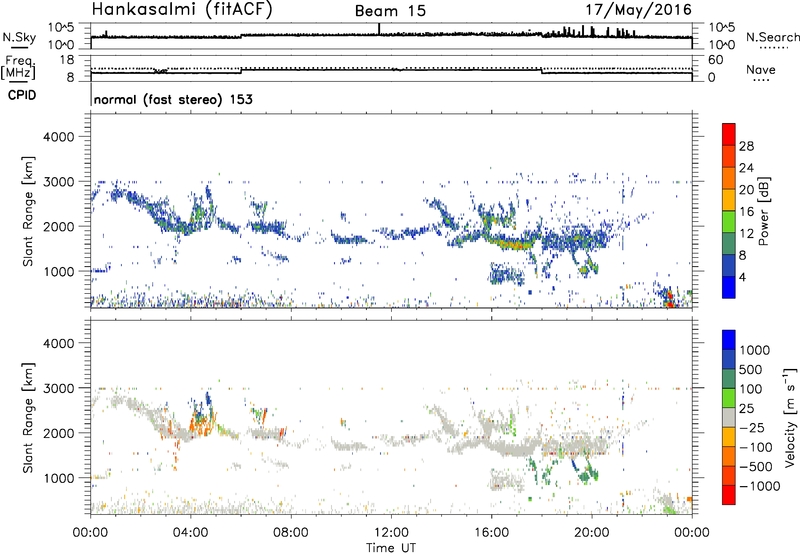This screenshot has height=554, width=800.
Task: Click the 20:00 time axis label
Action: pos(591,533)
